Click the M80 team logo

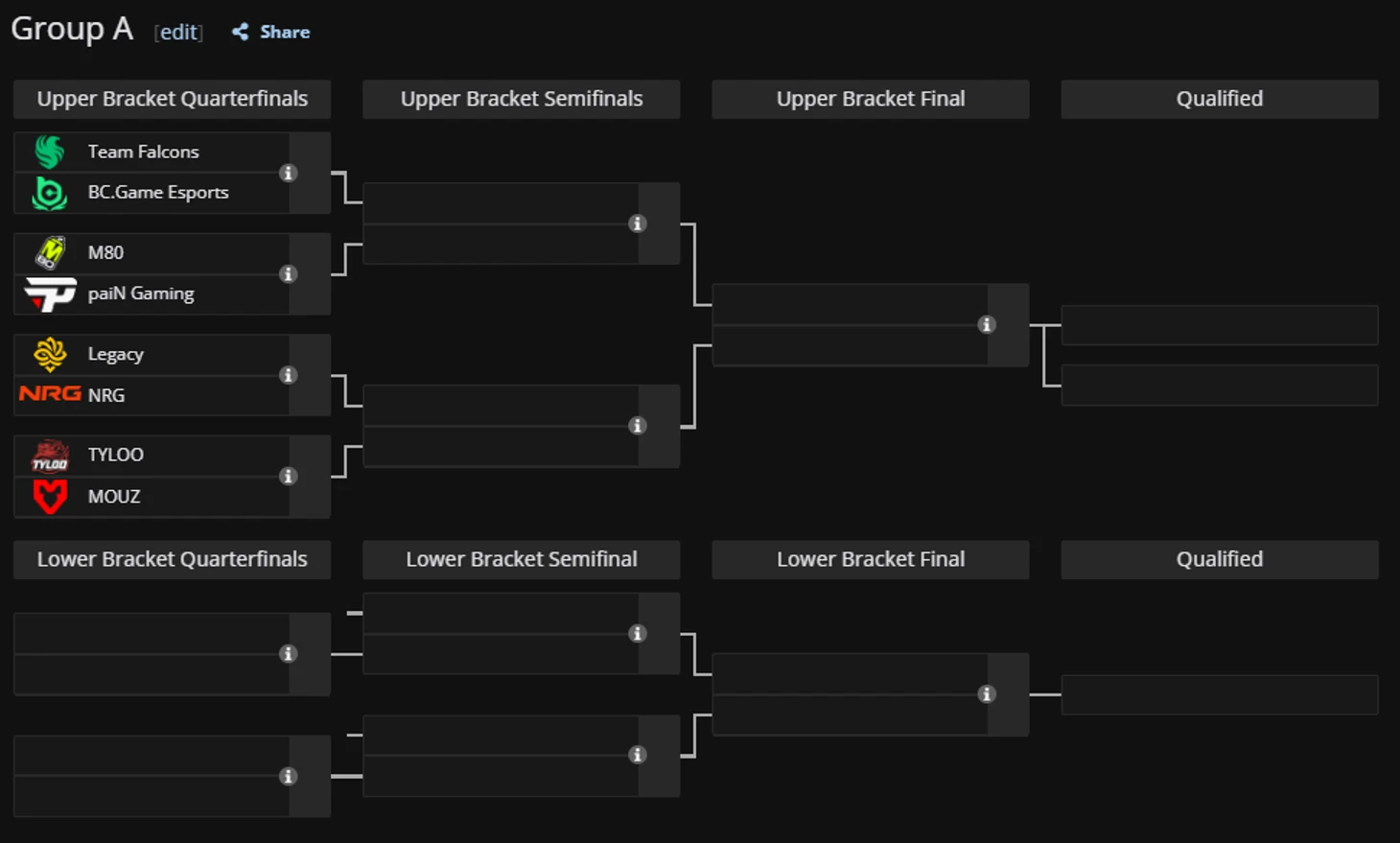[50, 253]
